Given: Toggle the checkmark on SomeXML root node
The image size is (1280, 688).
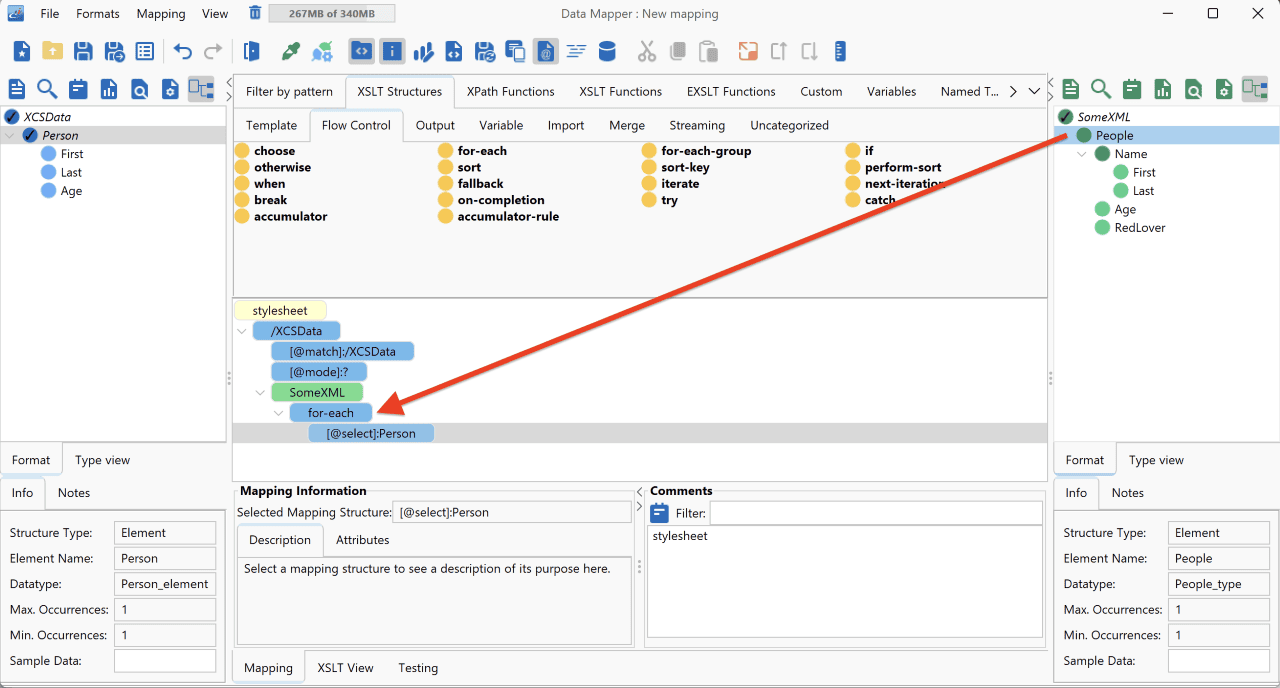Looking at the screenshot, I should [x=1066, y=117].
